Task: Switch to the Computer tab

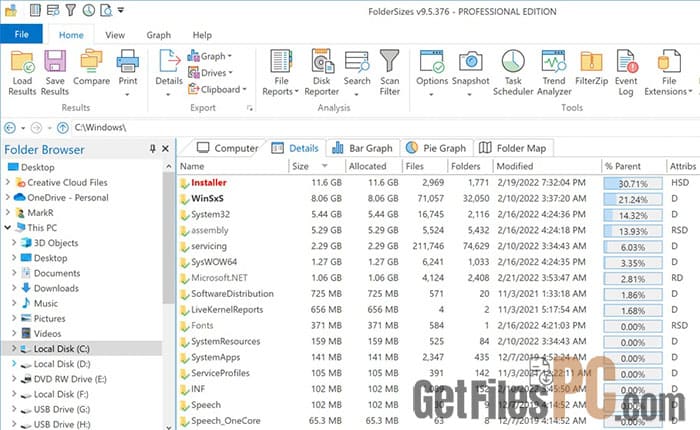Action: (x=227, y=148)
